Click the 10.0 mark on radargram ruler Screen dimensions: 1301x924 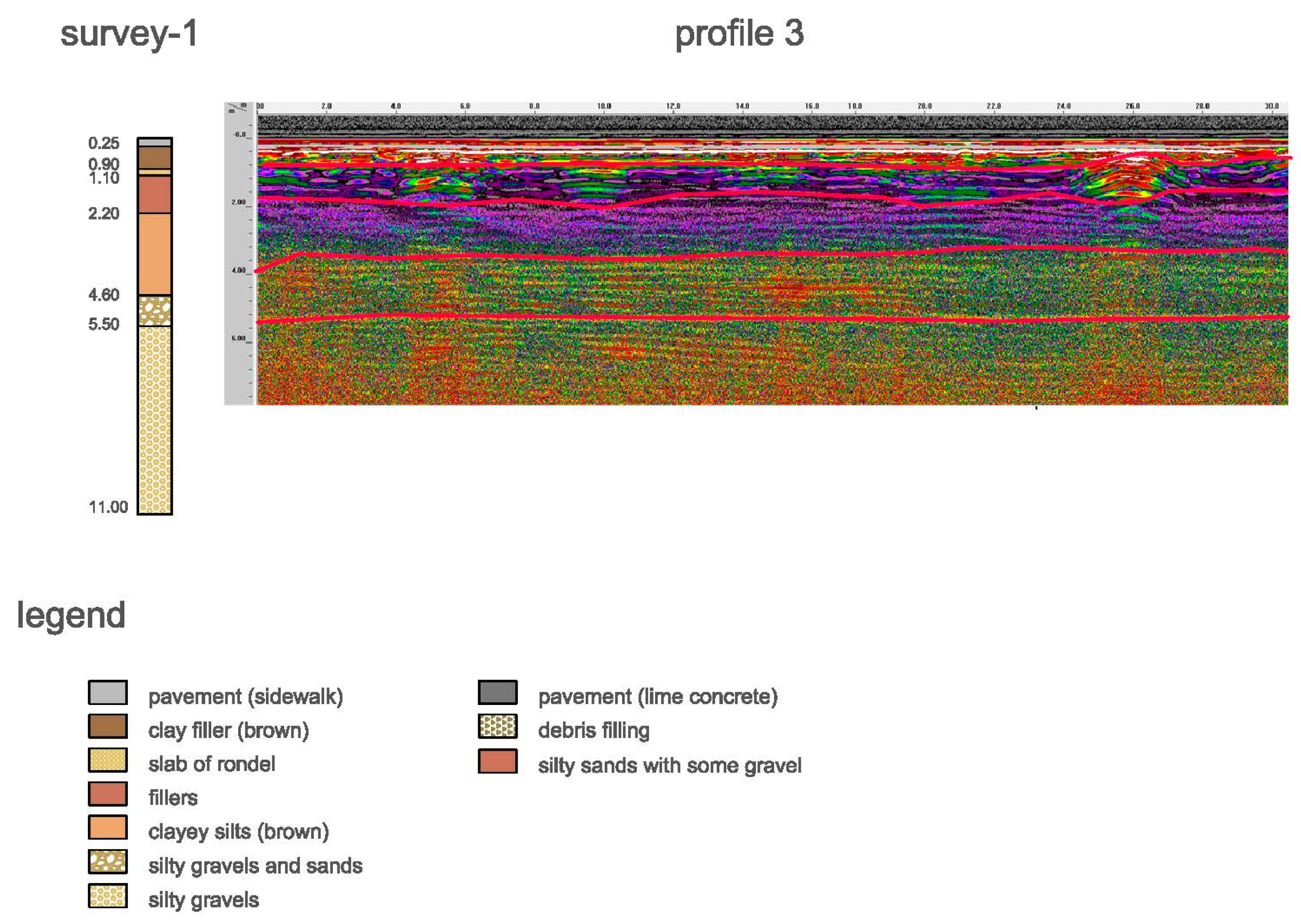(603, 107)
